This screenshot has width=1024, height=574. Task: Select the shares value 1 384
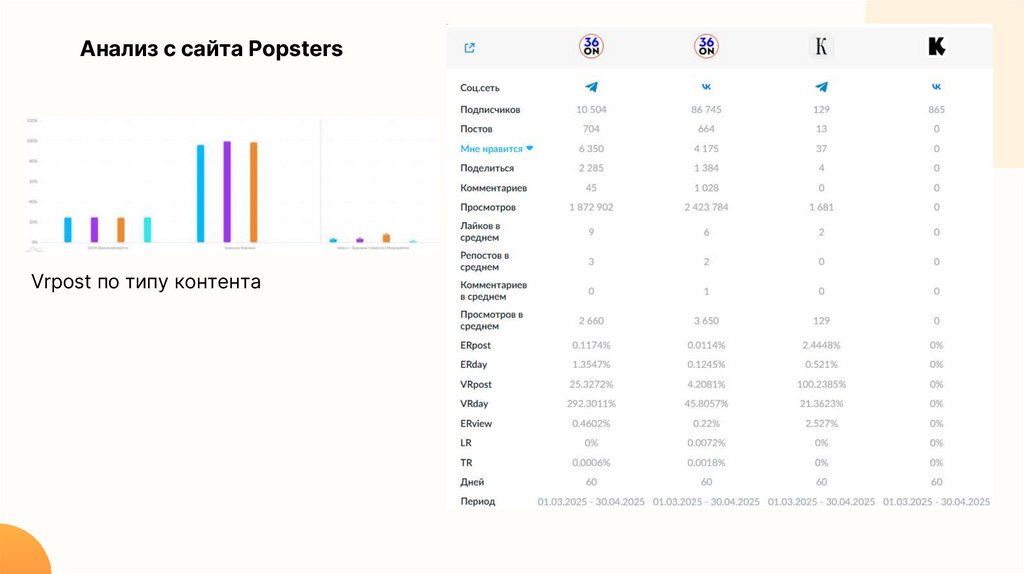coord(706,168)
